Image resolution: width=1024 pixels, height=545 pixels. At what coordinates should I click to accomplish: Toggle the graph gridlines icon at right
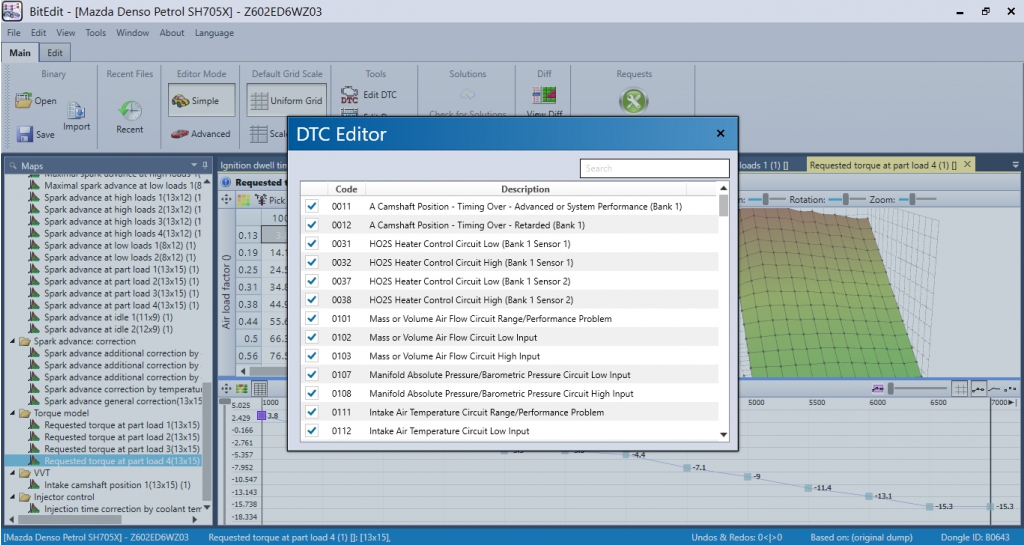coord(959,389)
